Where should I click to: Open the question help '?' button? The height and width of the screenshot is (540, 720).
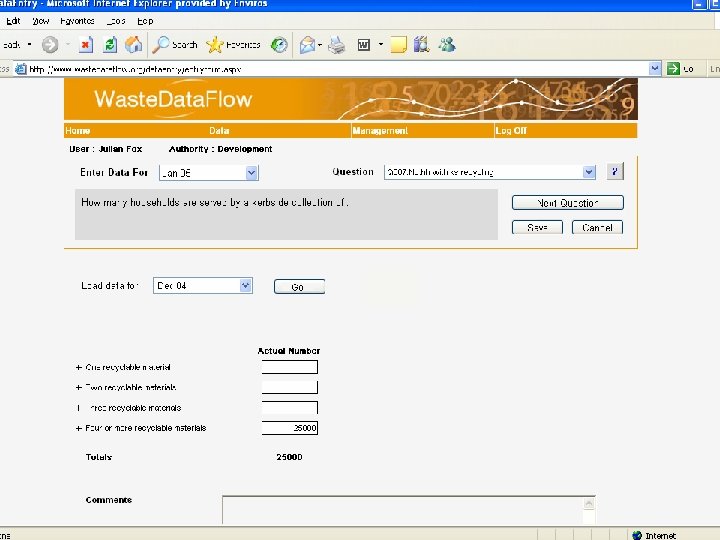pyautogui.click(x=615, y=172)
